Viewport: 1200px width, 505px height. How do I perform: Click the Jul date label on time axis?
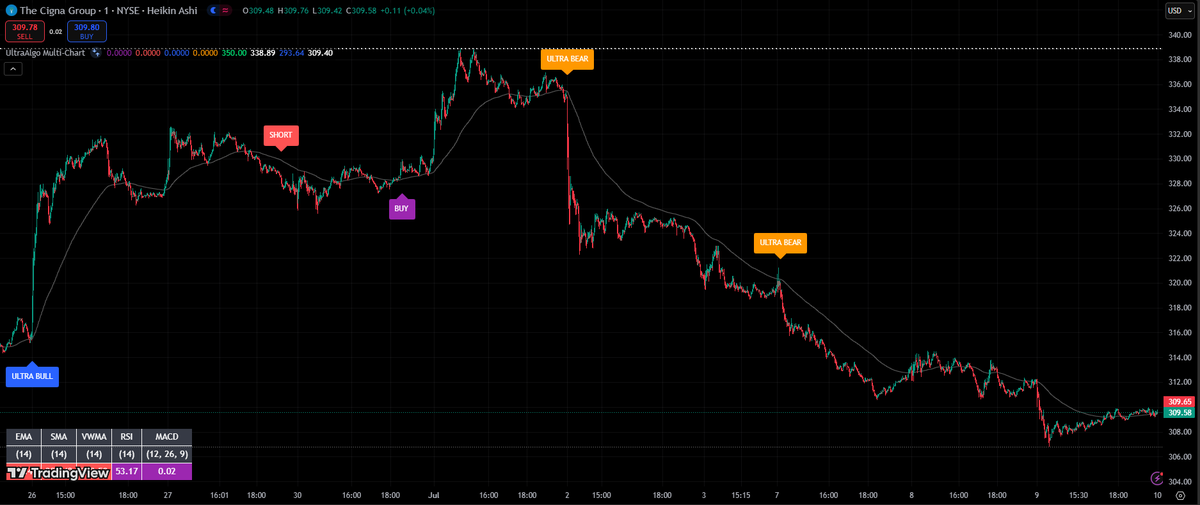coord(434,495)
